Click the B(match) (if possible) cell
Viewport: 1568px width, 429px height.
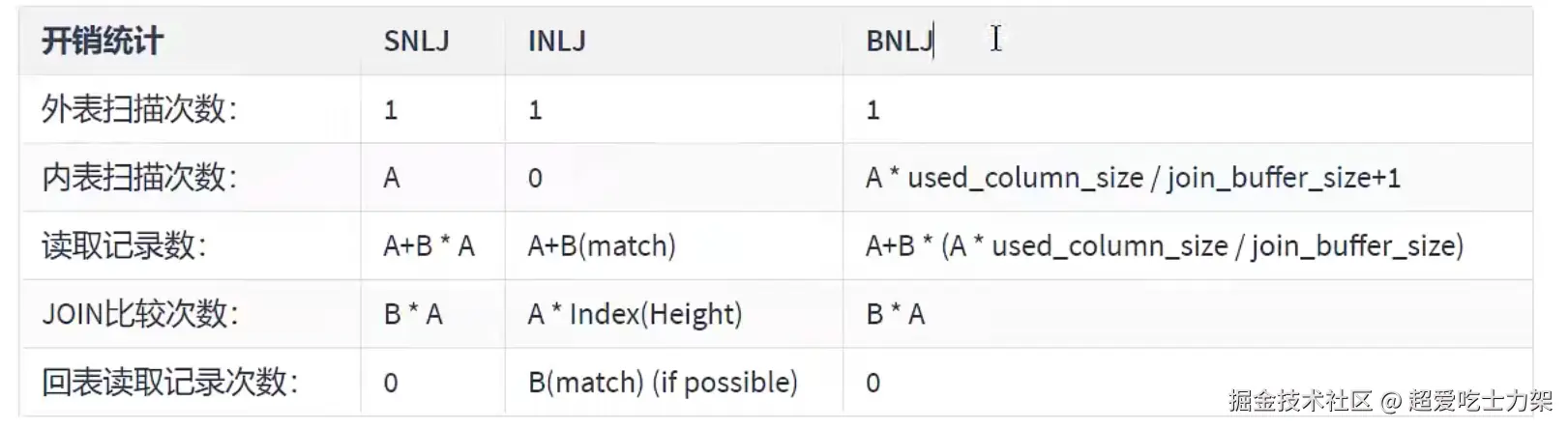(x=663, y=383)
